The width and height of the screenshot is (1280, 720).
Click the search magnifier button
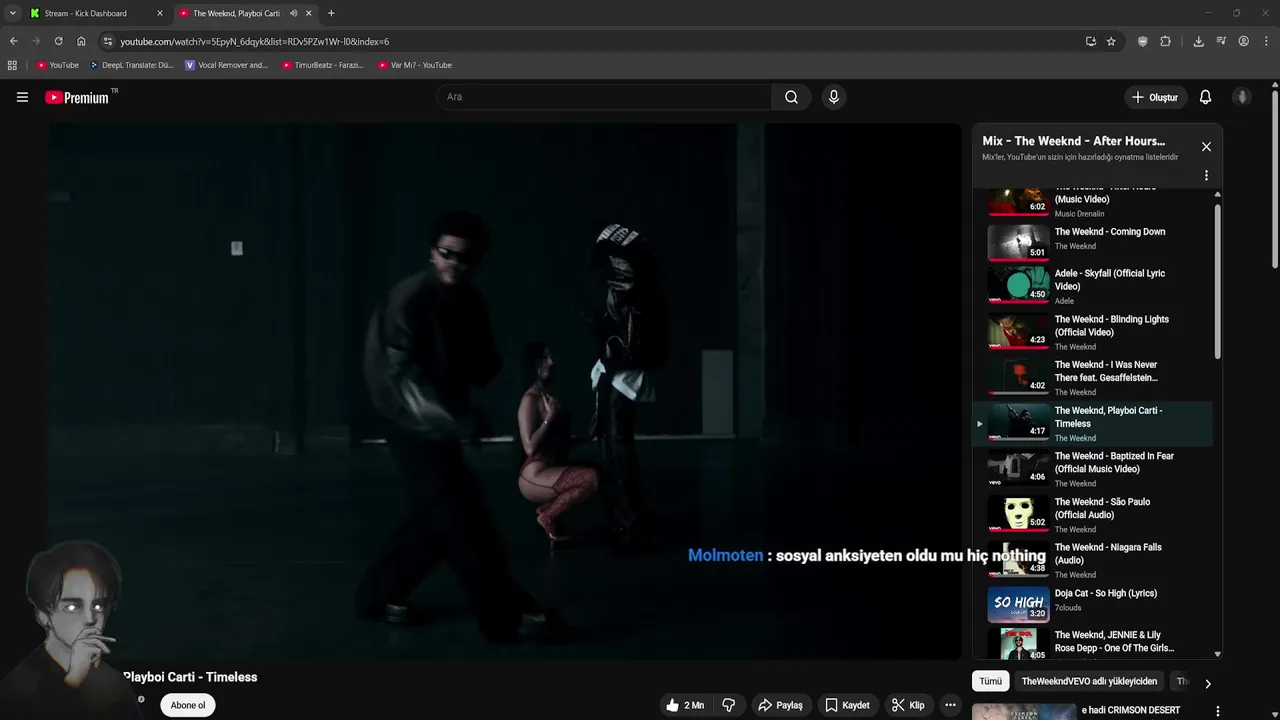coord(791,97)
